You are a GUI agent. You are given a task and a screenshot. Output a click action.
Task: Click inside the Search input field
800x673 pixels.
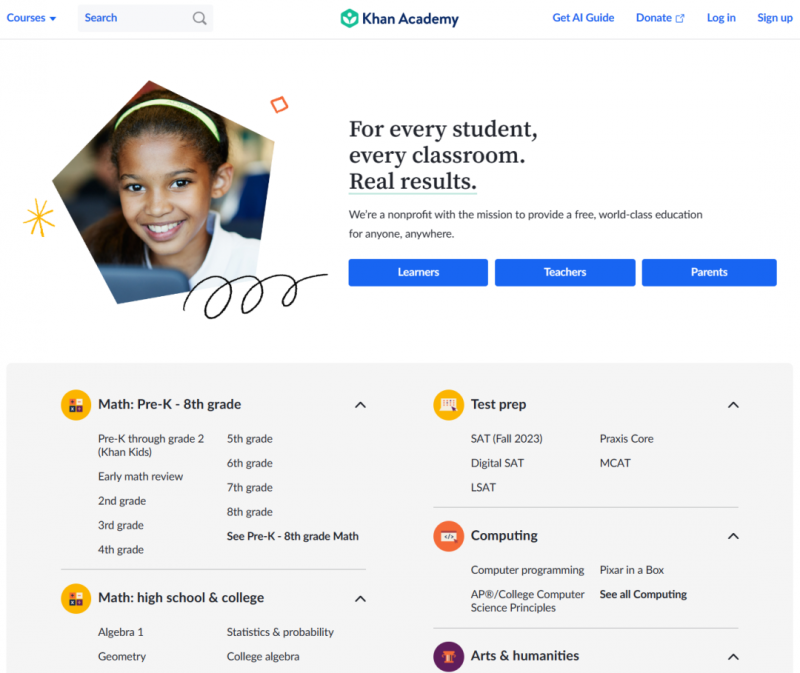tap(135, 18)
